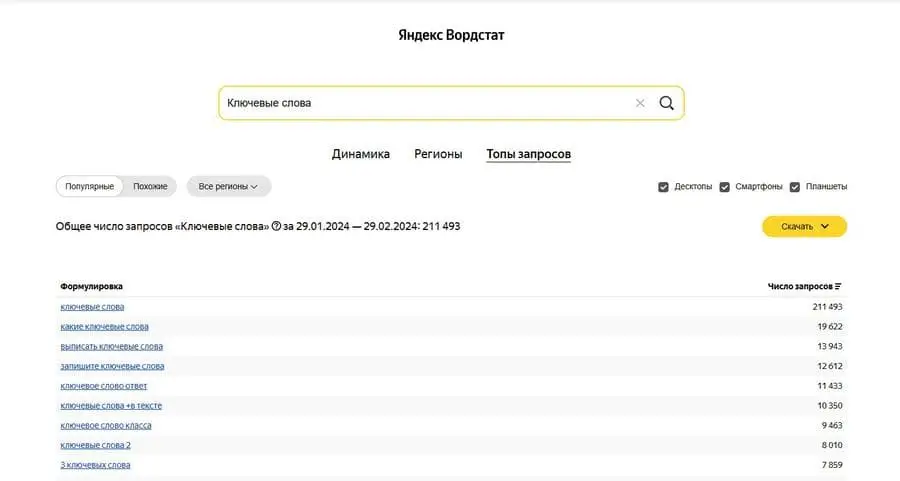Open the Все регионы dropdown
900x481 pixels.
coord(228,187)
